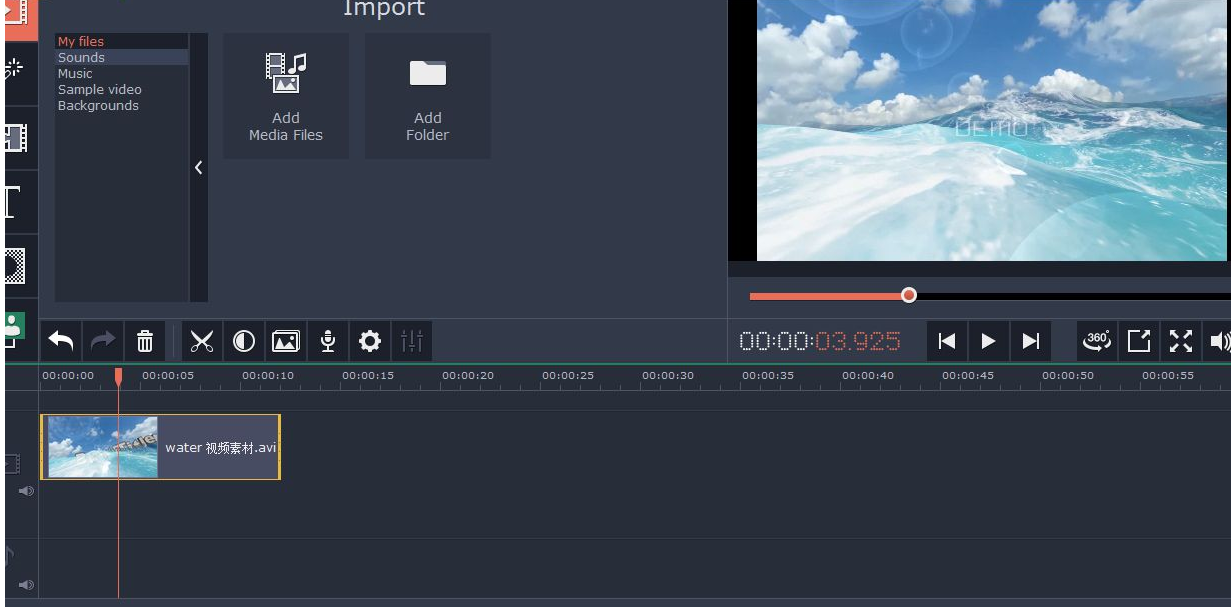Image resolution: width=1231 pixels, height=607 pixels.
Task: Open the person icon tab in the left sidebar
Action: click(x=14, y=326)
